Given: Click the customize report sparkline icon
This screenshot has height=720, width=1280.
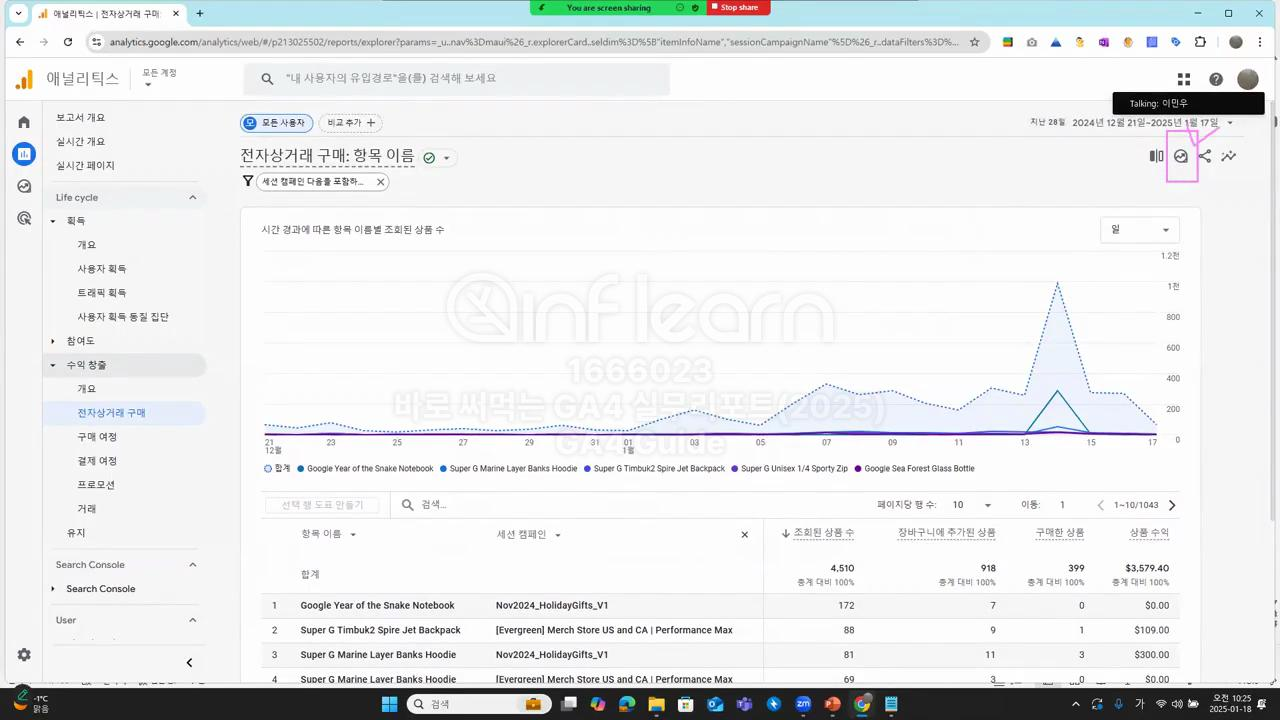Looking at the screenshot, I should click(1229, 156).
